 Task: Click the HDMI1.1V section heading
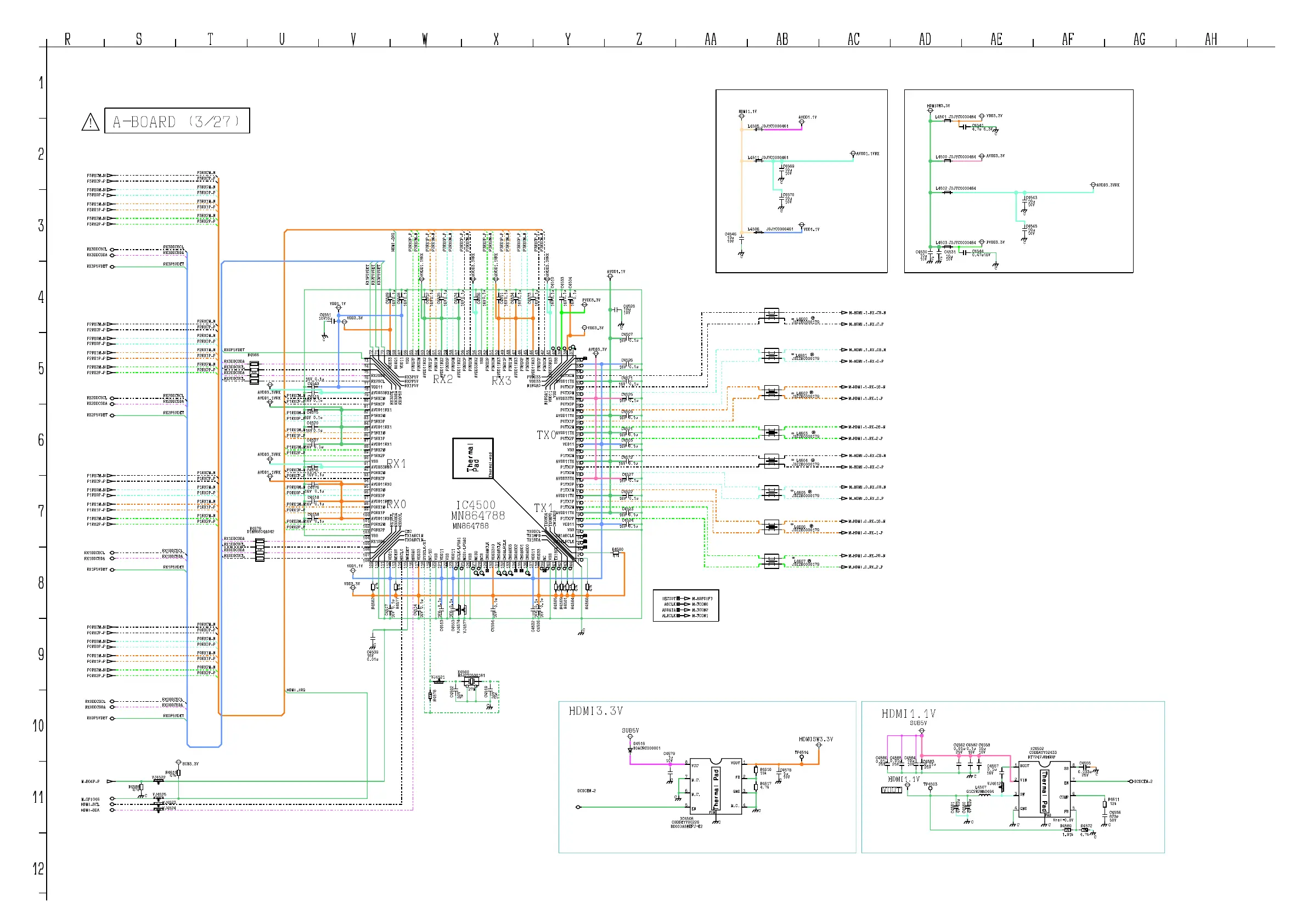909,714
